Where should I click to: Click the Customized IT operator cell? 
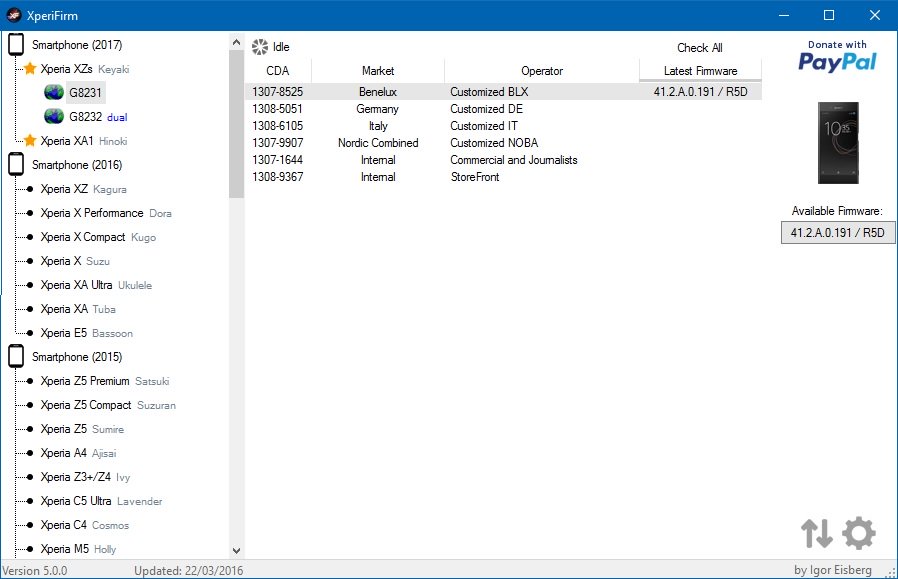click(x=483, y=126)
